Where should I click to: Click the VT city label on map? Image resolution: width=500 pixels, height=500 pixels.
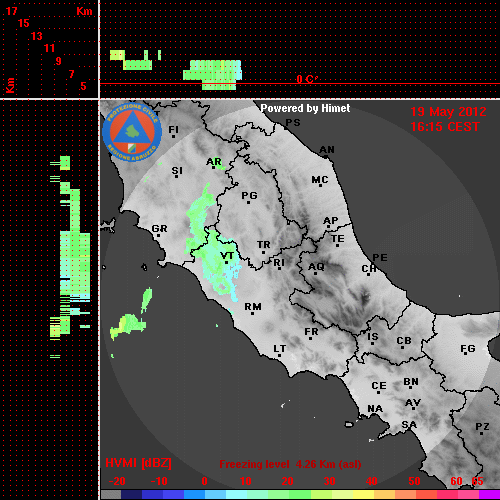[227, 256]
